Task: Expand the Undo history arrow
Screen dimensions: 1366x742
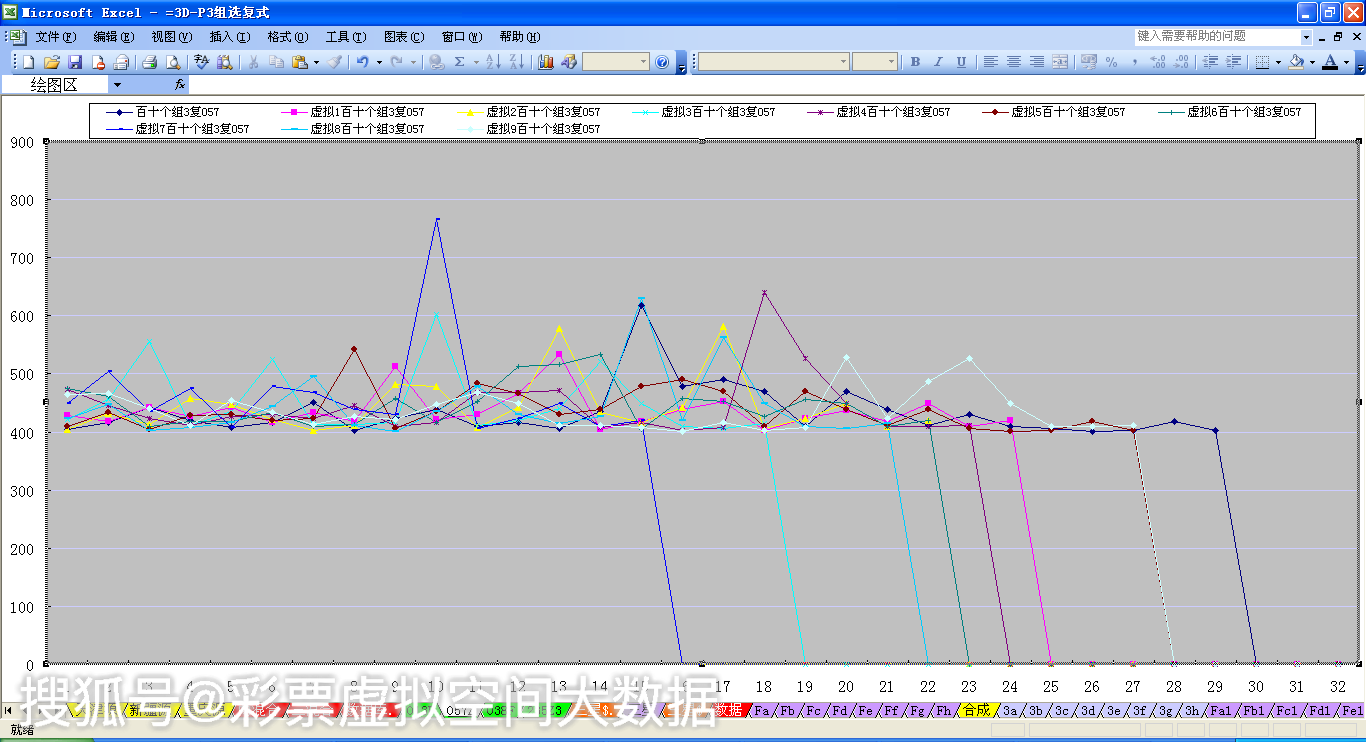Action: pyautogui.click(x=379, y=62)
